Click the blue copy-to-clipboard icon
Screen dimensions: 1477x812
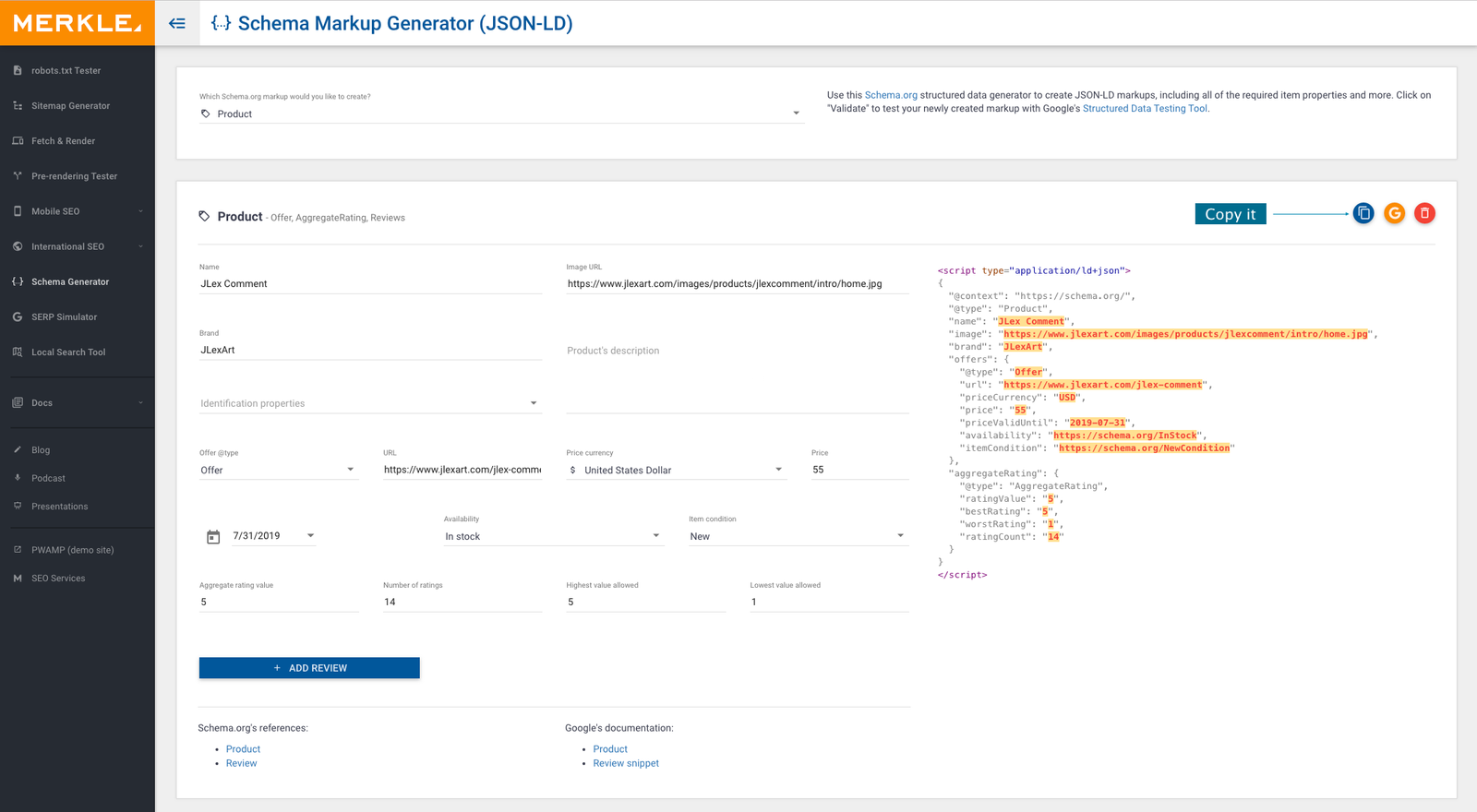pos(1363,213)
